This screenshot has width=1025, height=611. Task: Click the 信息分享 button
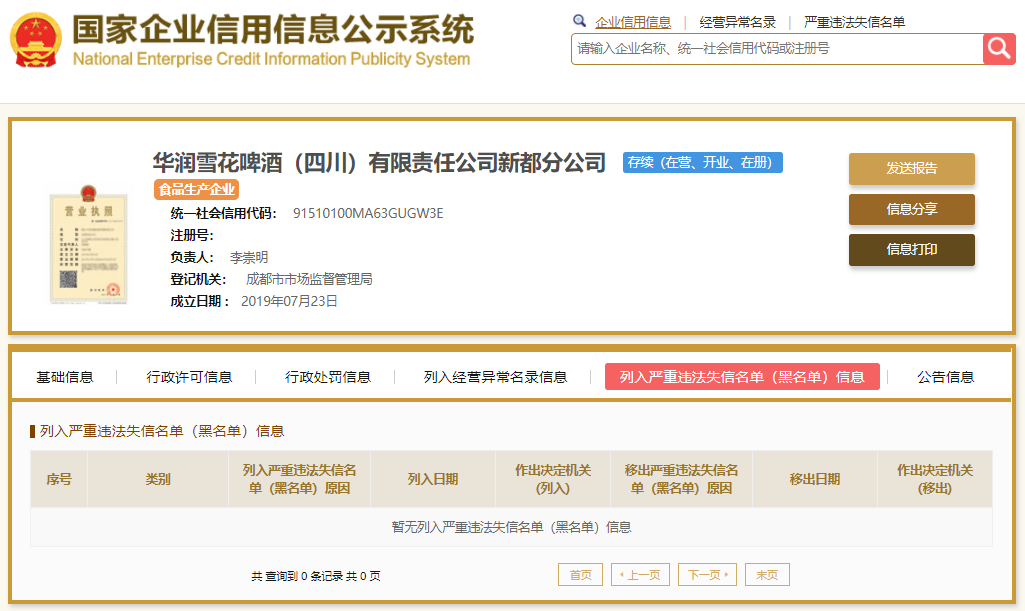912,209
